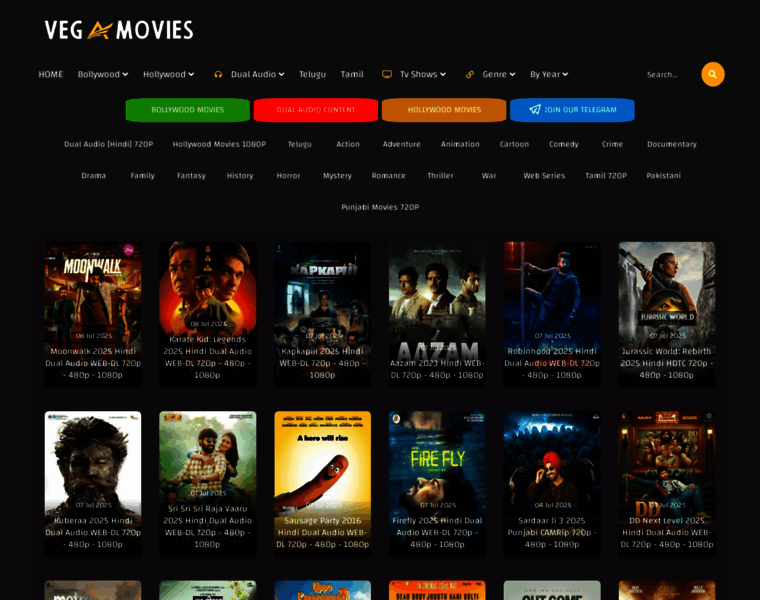Open the Tv Shows dropdown

[423, 74]
